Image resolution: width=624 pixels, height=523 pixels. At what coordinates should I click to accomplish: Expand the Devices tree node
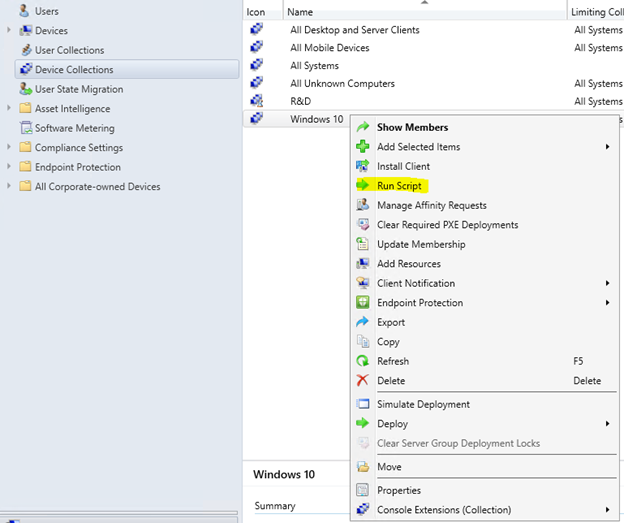coord(9,30)
